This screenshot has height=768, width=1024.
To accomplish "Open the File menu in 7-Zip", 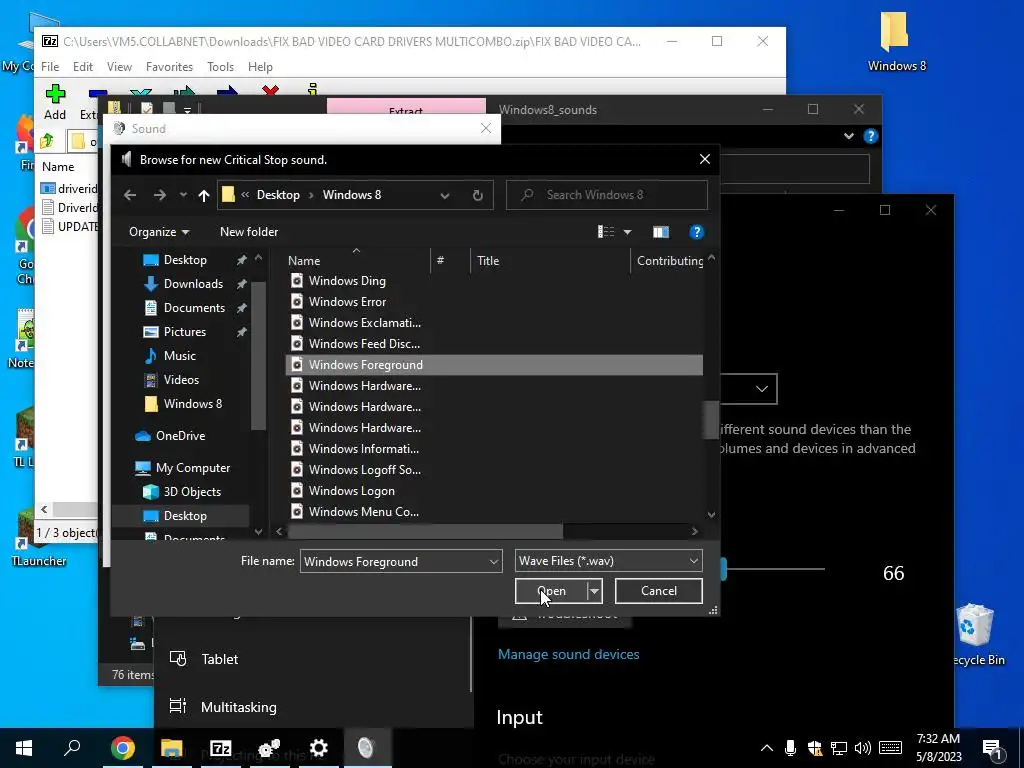I will tap(50, 67).
